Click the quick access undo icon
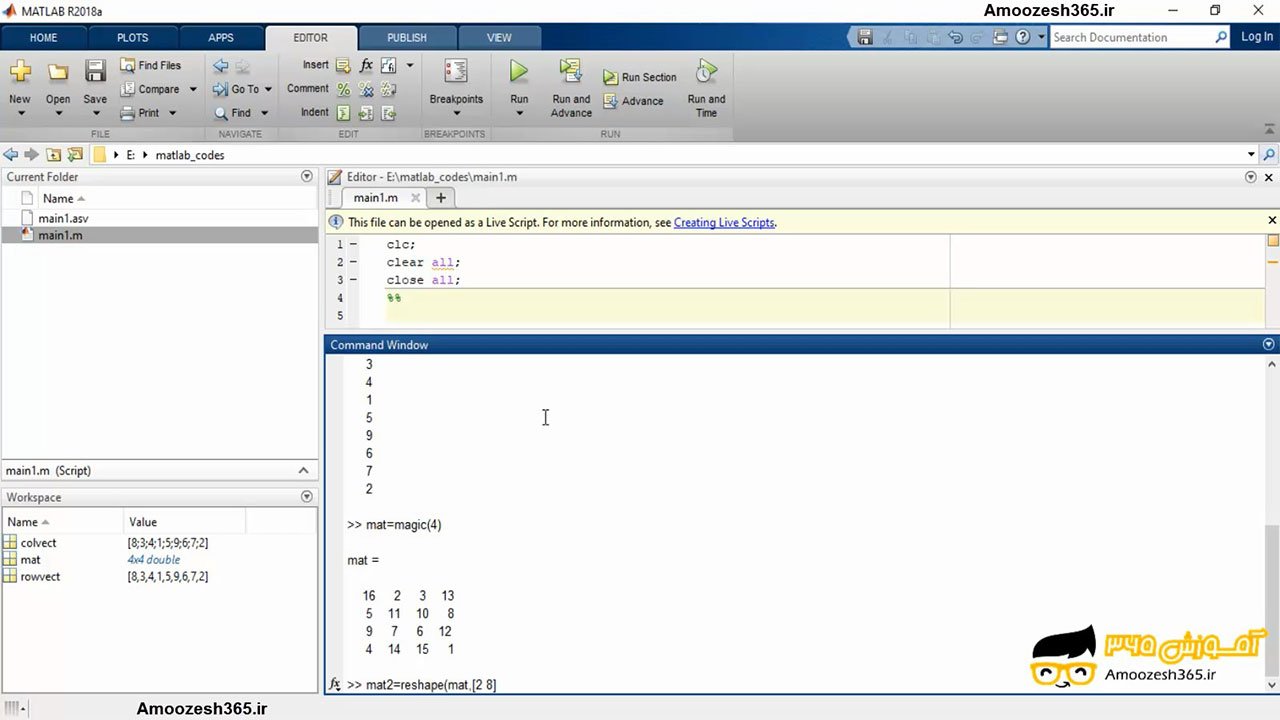1280x720 pixels. (956, 37)
